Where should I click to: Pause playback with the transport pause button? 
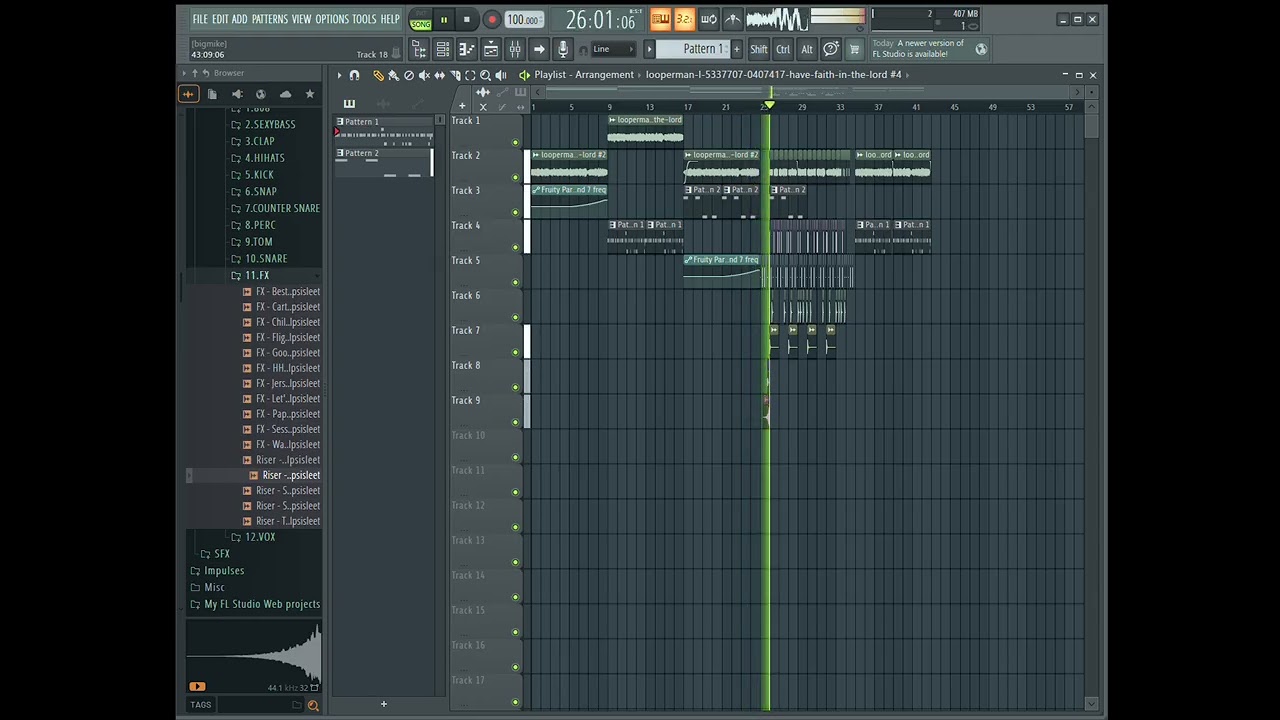[x=444, y=19]
